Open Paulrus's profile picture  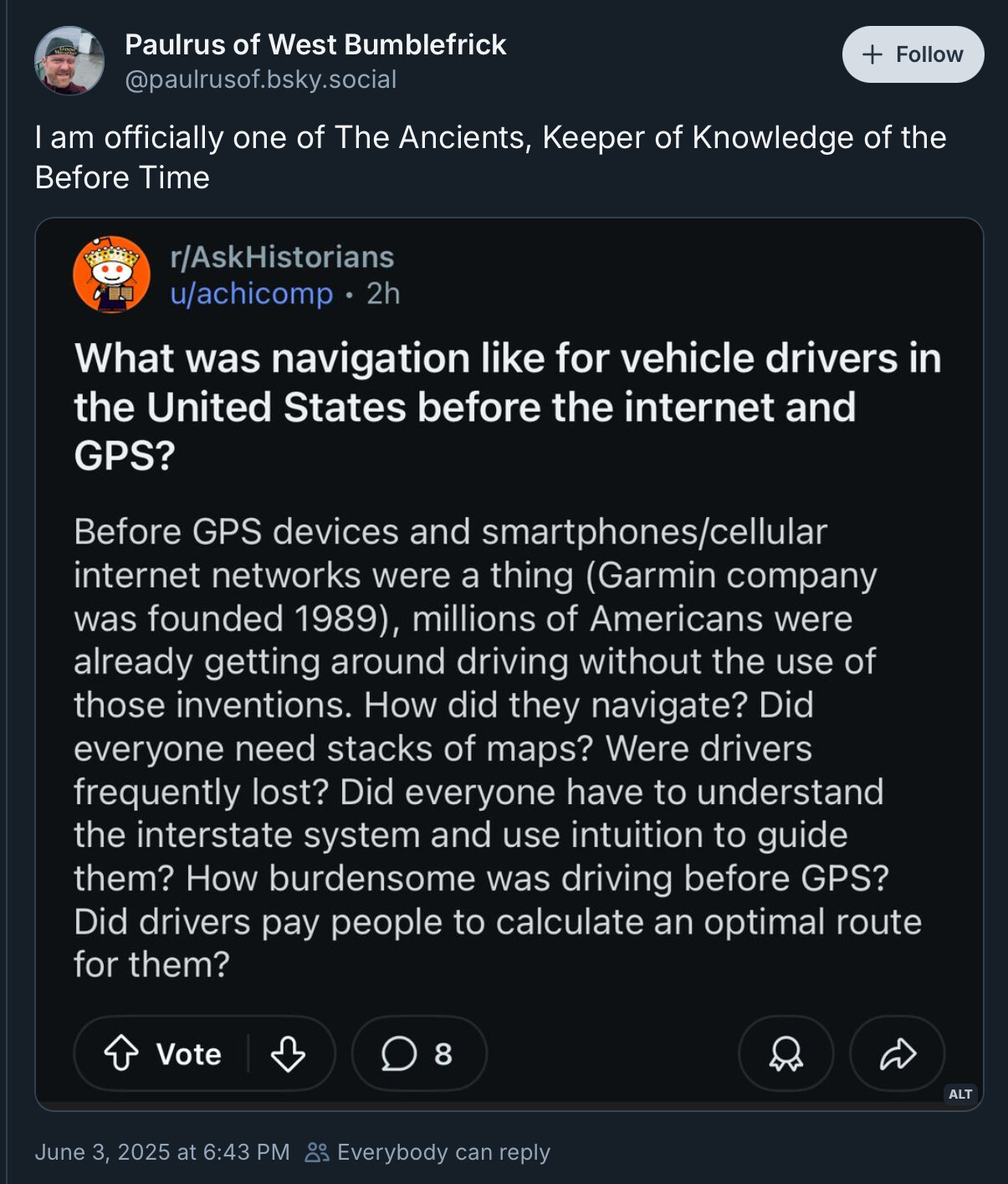click(x=69, y=61)
